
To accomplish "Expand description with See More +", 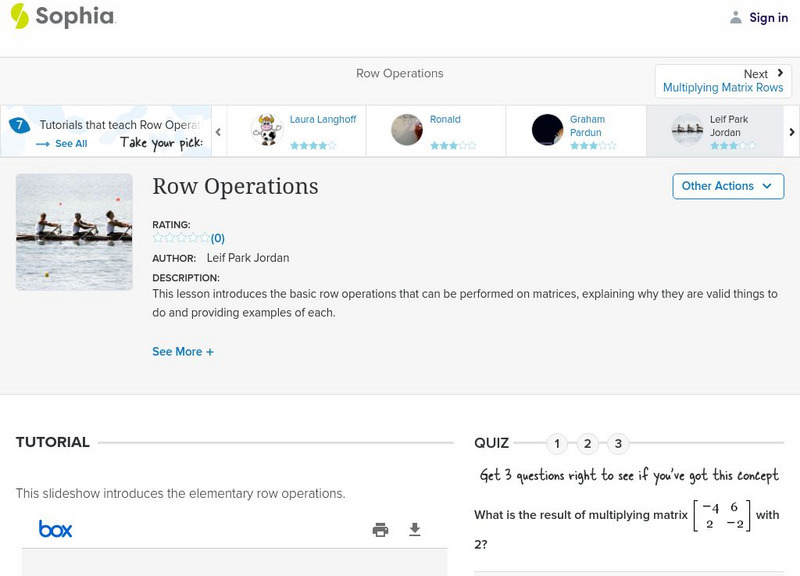I will point(183,352).
